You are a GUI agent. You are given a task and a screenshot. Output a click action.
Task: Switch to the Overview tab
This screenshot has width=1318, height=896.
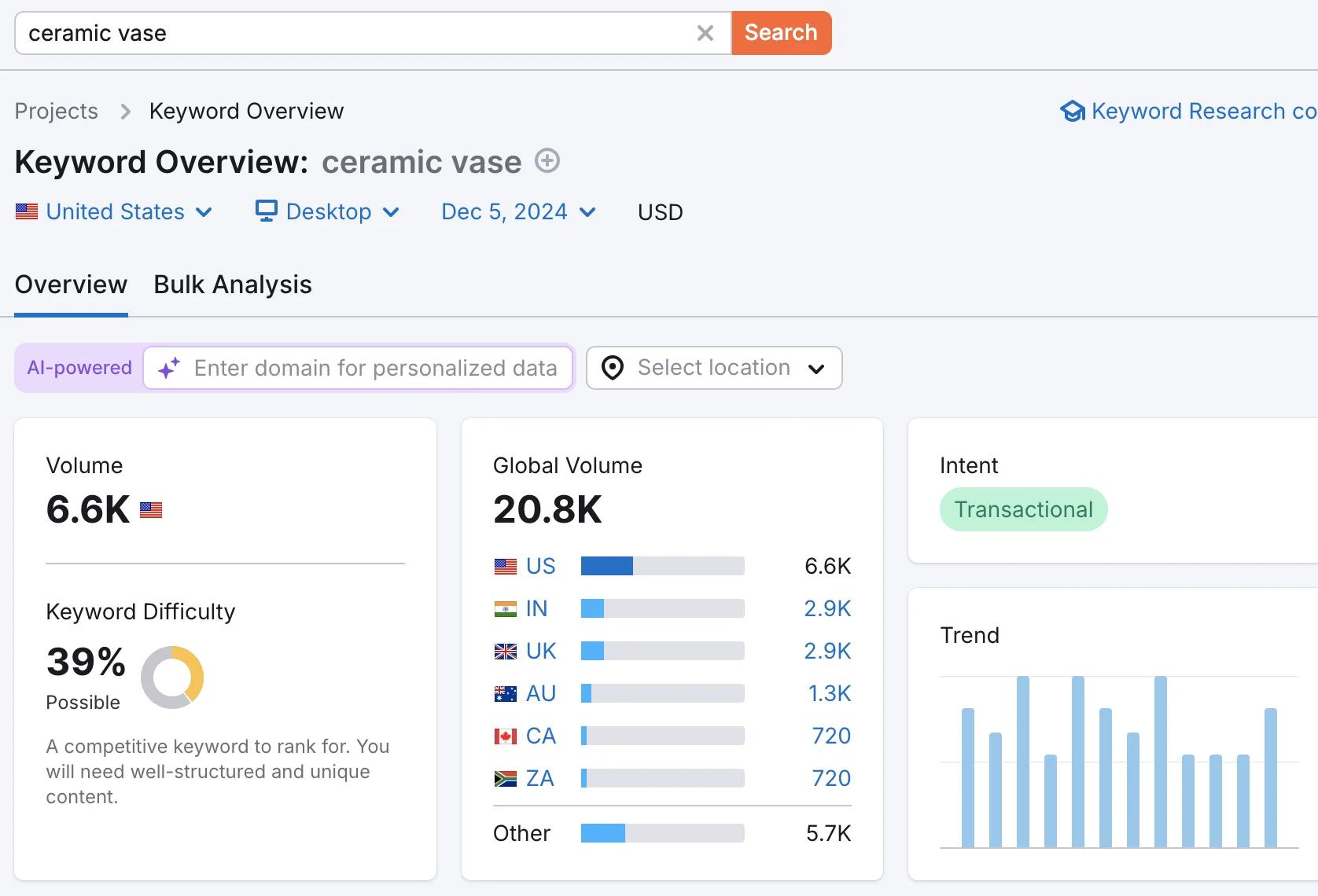tap(71, 285)
